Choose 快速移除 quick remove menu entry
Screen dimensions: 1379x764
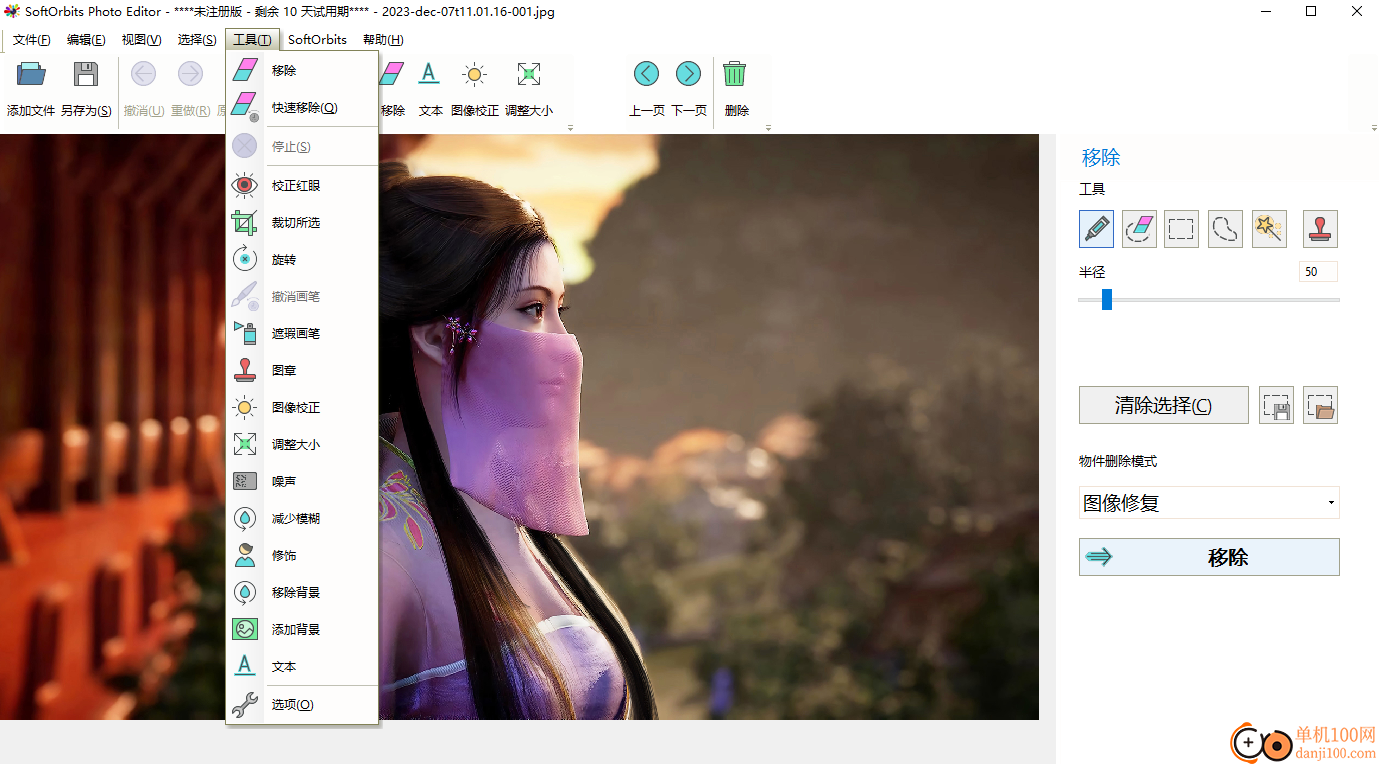[302, 107]
